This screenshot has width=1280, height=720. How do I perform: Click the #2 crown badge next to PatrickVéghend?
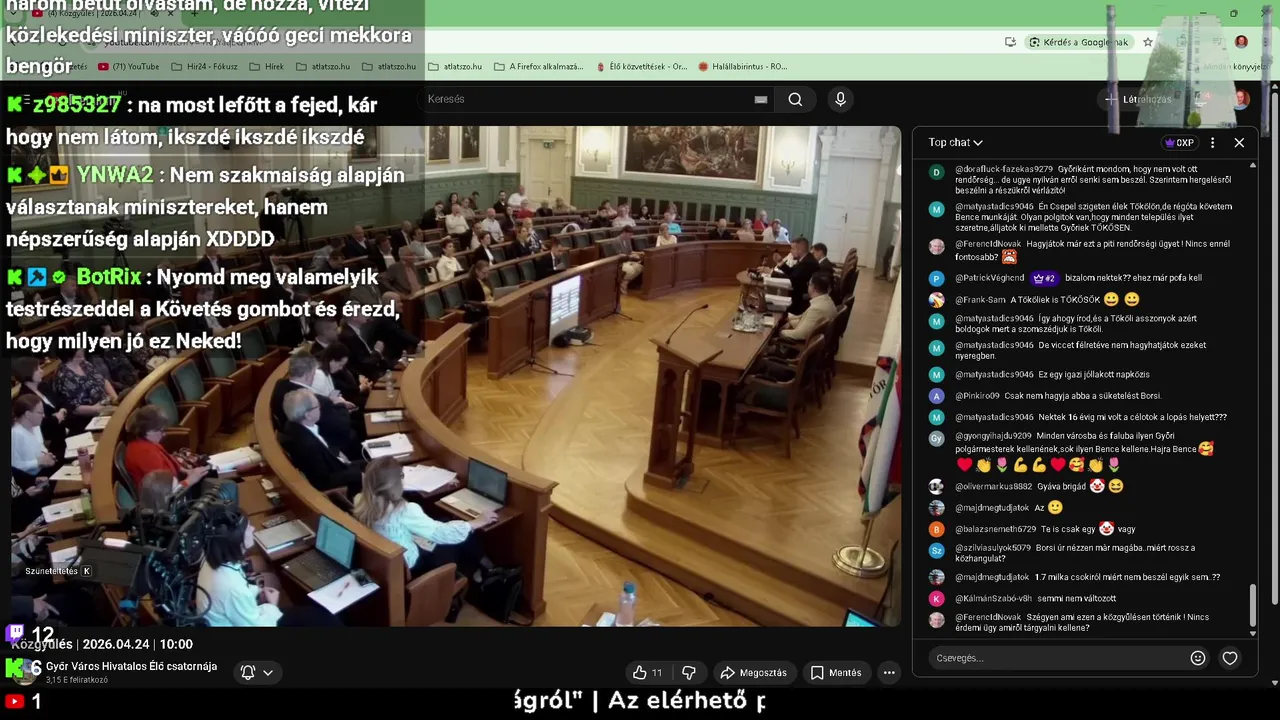point(1045,278)
